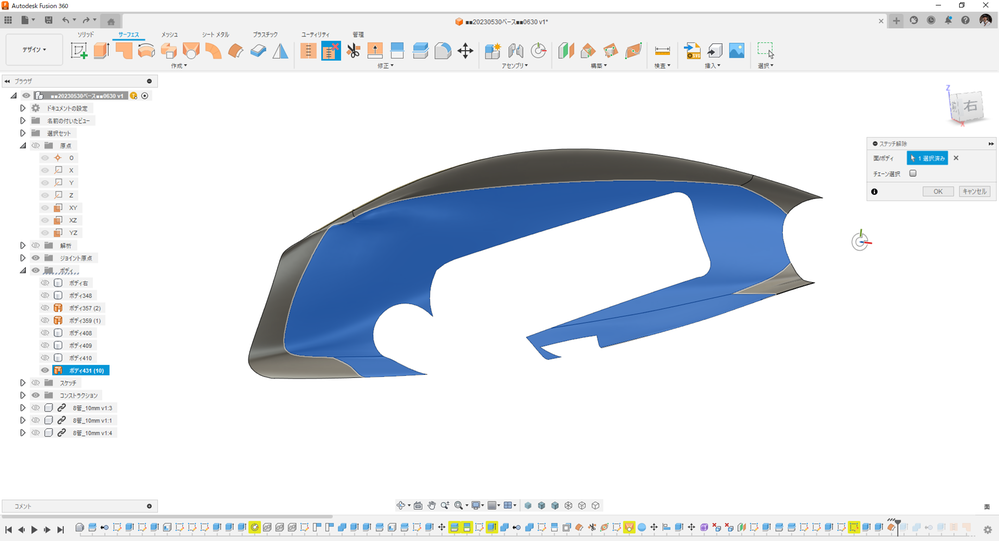Confirm unstitch dialog with OK
The width and height of the screenshot is (999, 541).
point(938,191)
